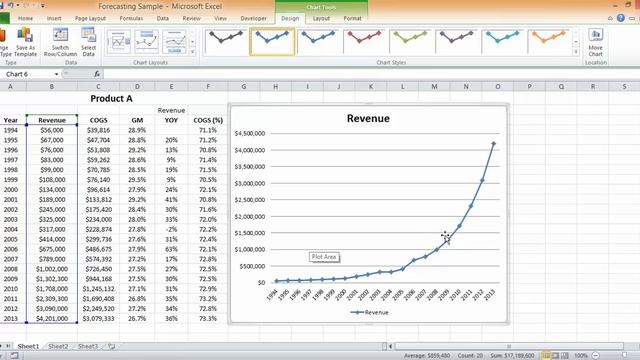Expand Chart Styles gallery
The height and width of the screenshot is (360, 640).
[576, 52]
